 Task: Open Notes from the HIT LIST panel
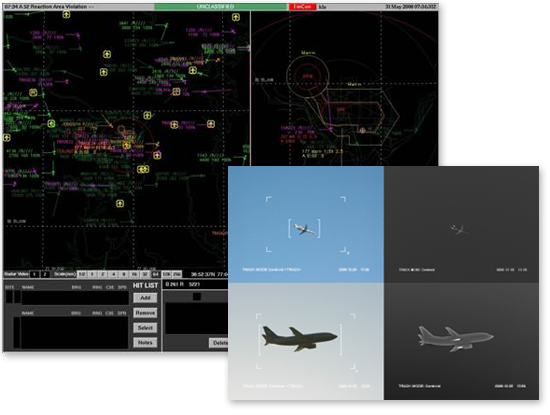point(145,342)
